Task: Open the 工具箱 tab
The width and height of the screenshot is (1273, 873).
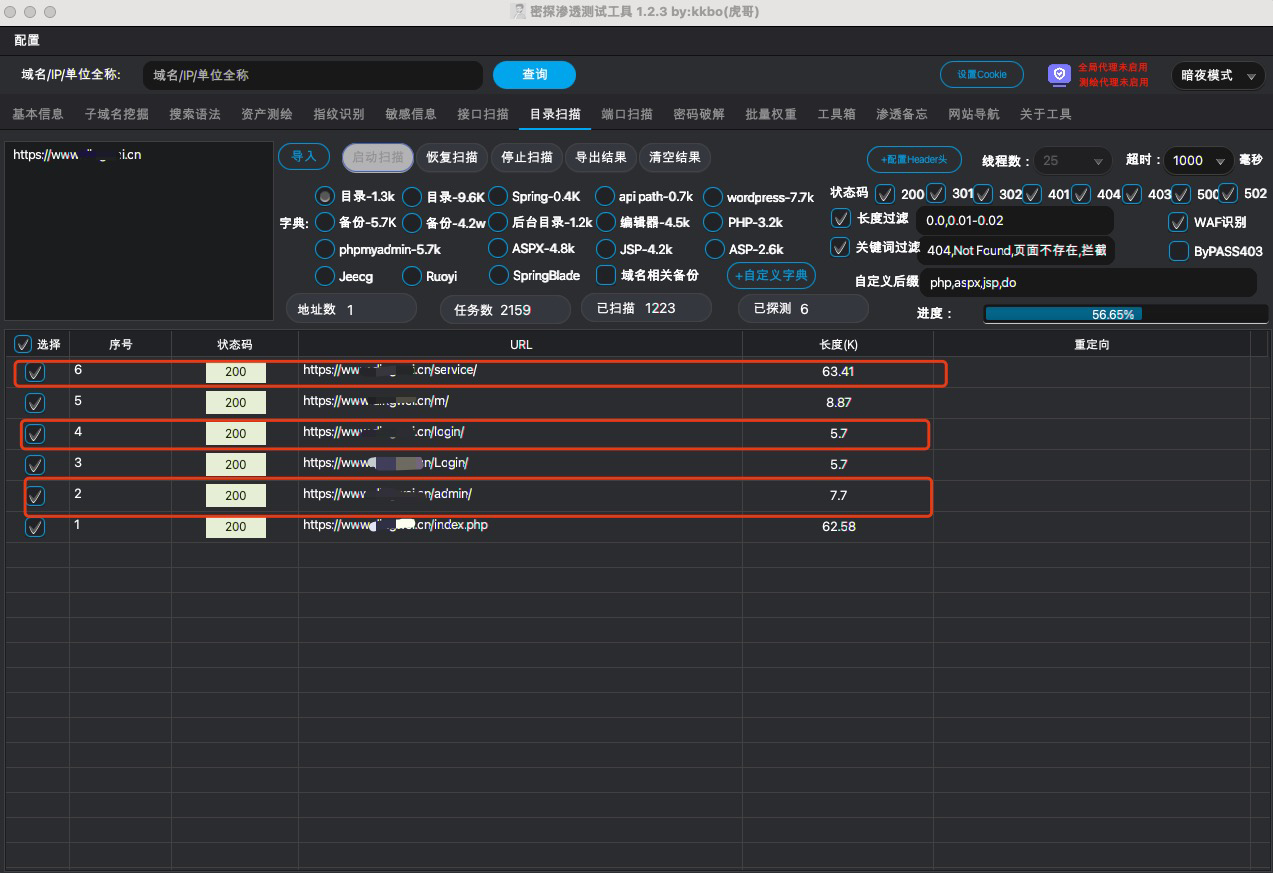Action: (837, 114)
